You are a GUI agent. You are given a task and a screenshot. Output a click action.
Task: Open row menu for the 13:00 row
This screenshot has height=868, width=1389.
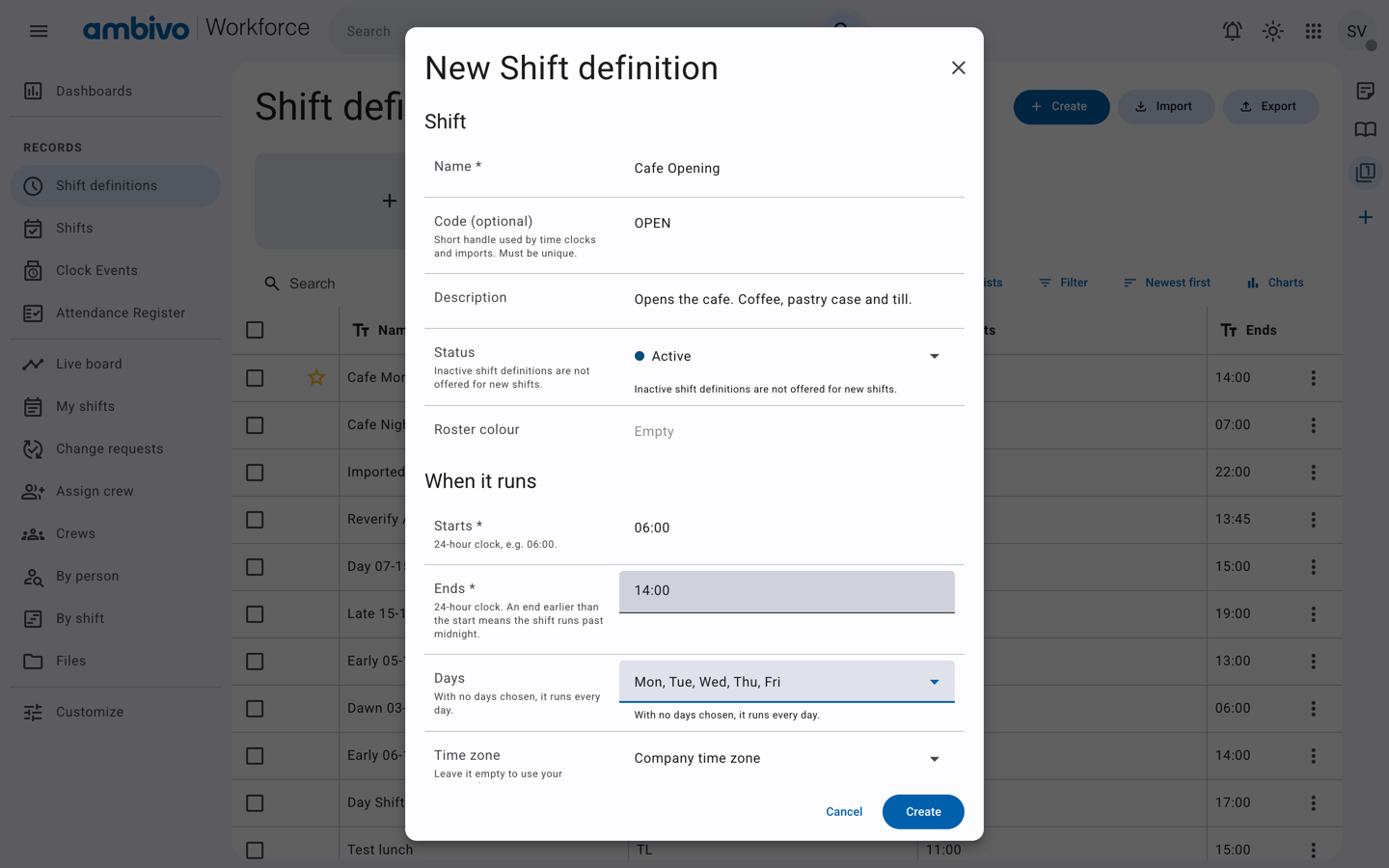pos(1313,661)
